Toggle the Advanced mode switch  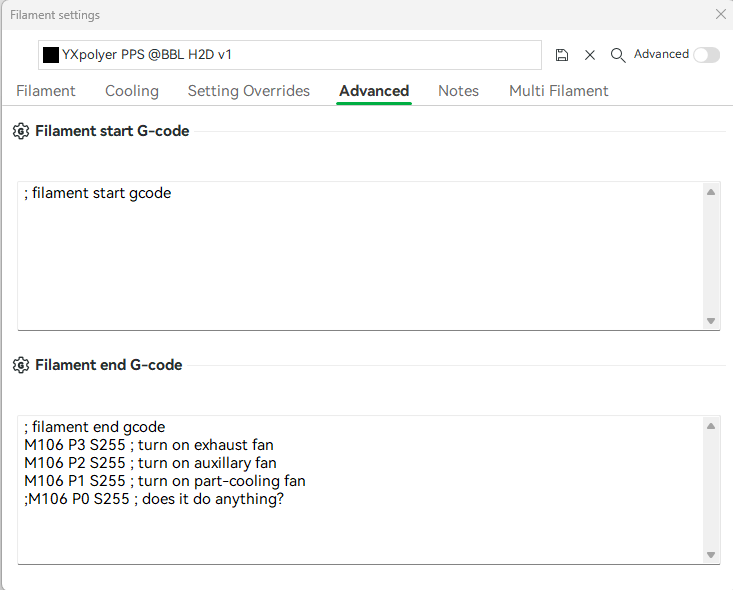[x=706, y=55]
